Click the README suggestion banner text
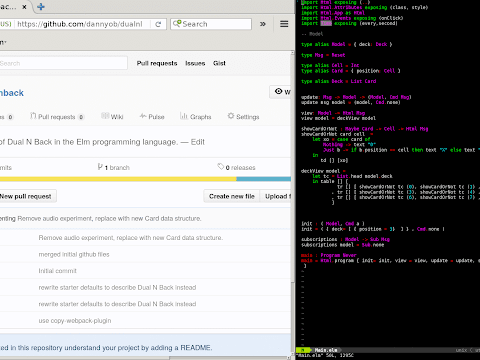 (106, 348)
